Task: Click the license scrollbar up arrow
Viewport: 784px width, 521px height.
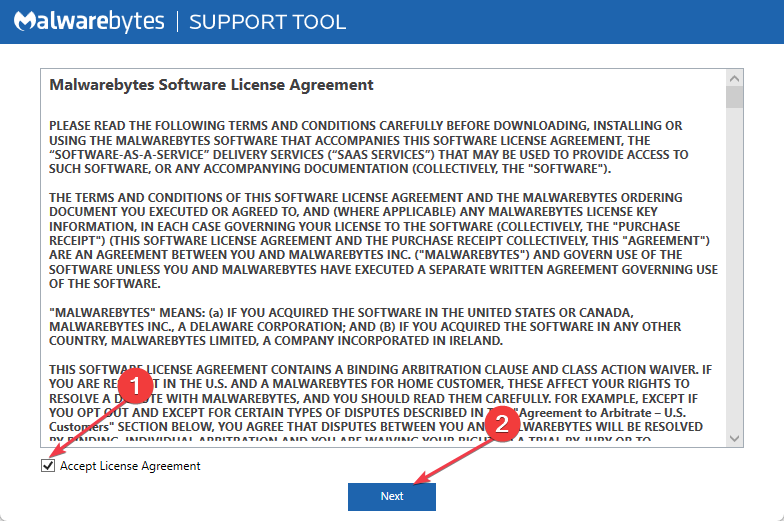Action: pyautogui.click(x=734, y=78)
